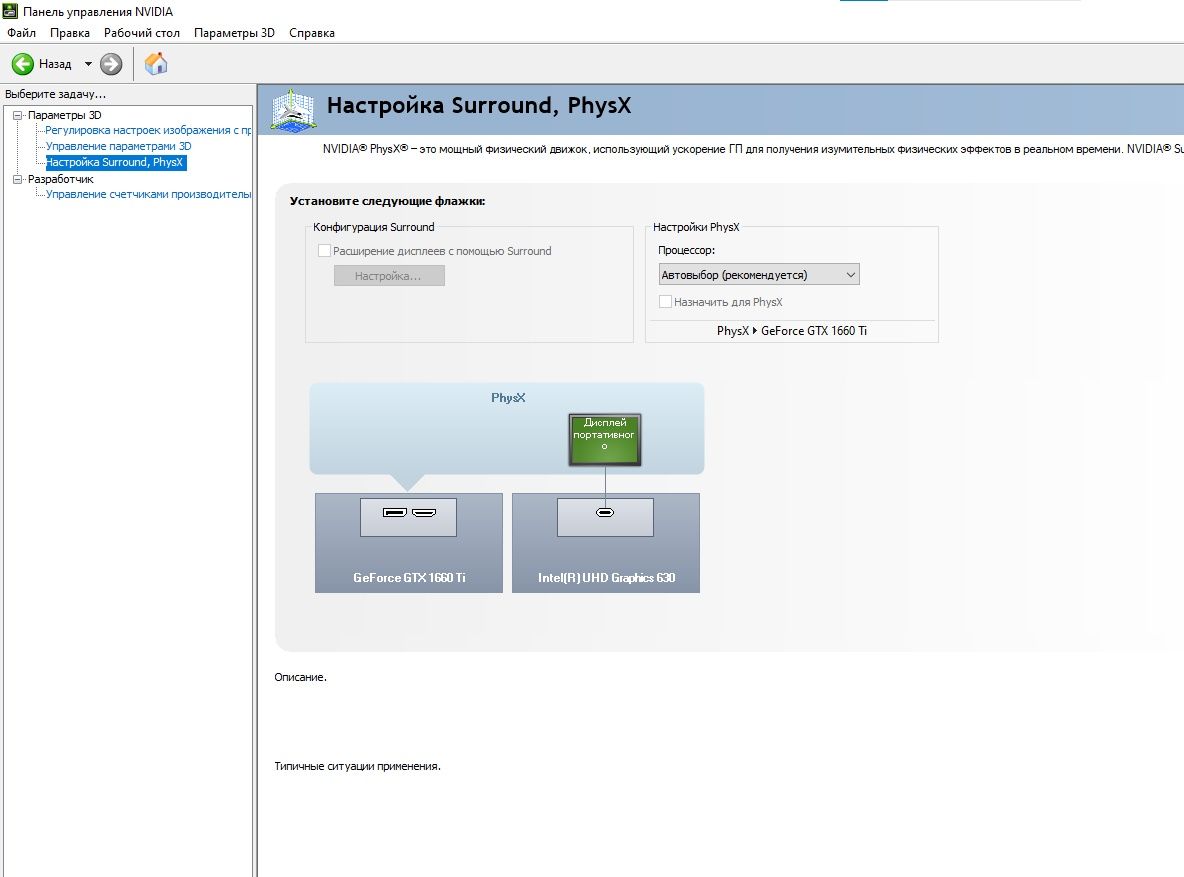Click the Surround PhysX header icon
This screenshot has width=1184, height=877.
(293, 110)
